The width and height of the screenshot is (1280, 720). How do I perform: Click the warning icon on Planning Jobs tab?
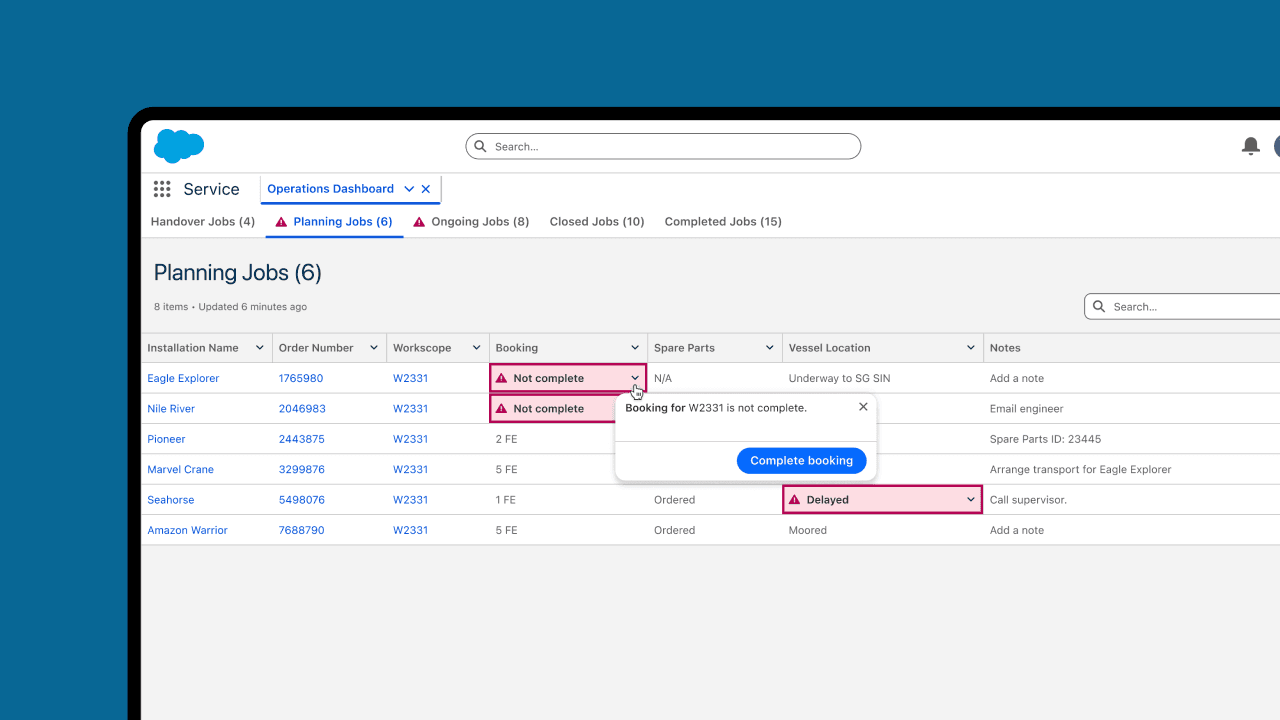281,222
